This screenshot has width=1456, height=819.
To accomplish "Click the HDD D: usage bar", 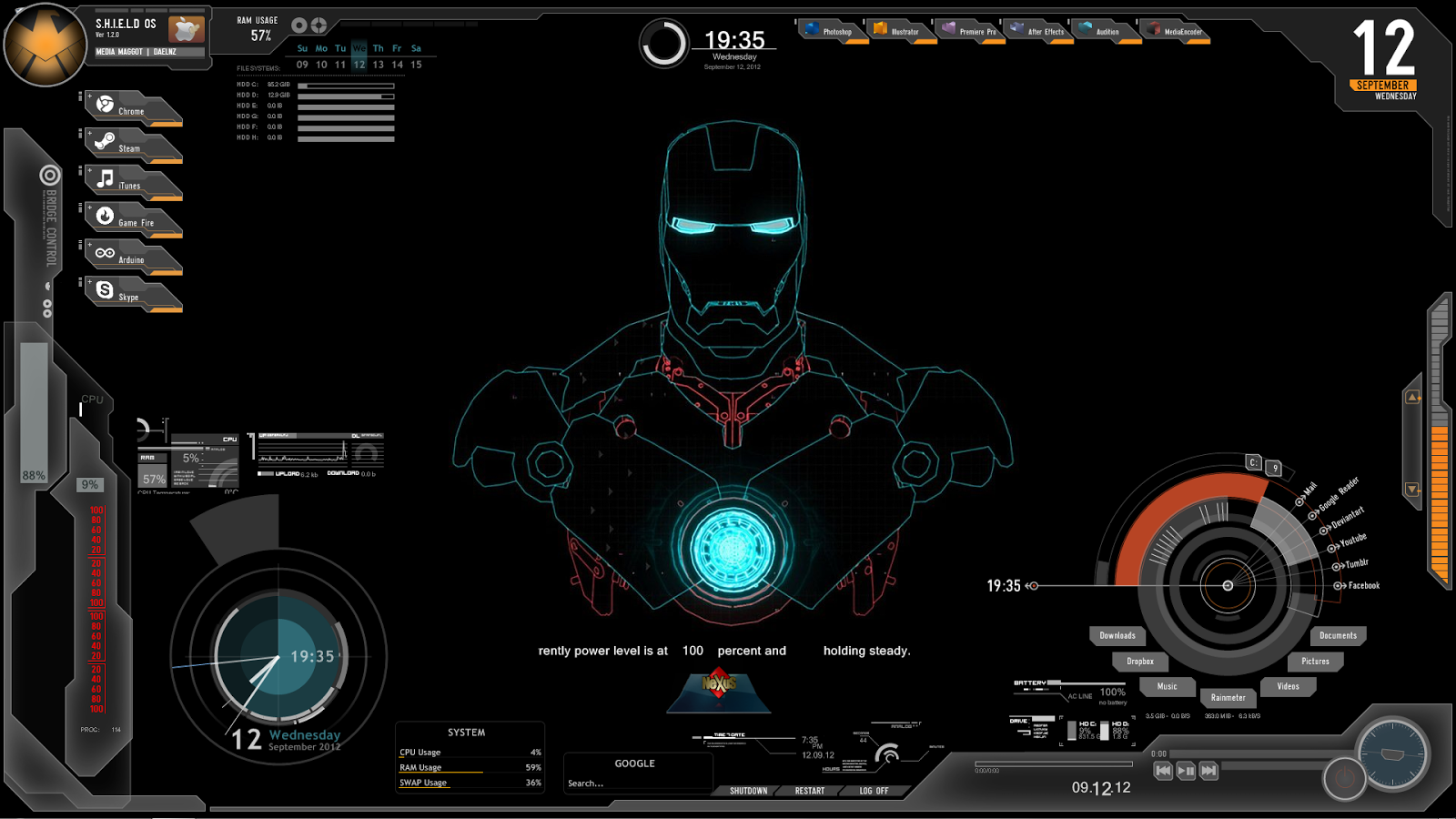I will point(346,96).
